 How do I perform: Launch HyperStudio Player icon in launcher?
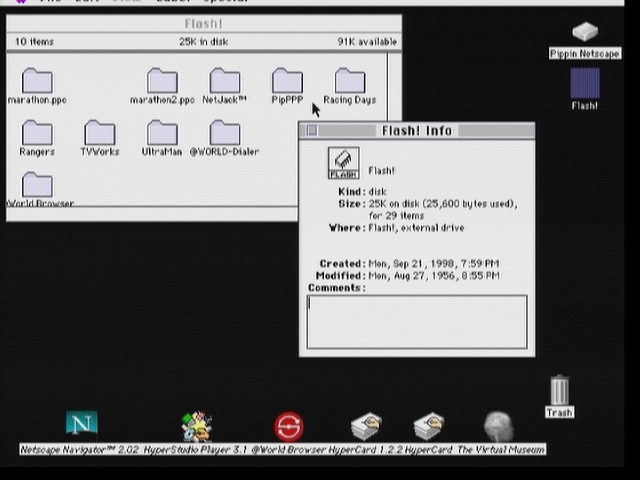(197, 426)
